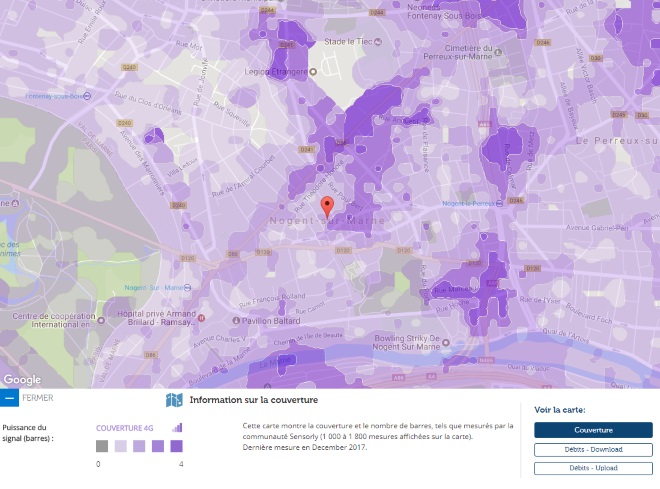Show the Couverture map view
The image size is (660, 489).
click(x=593, y=430)
